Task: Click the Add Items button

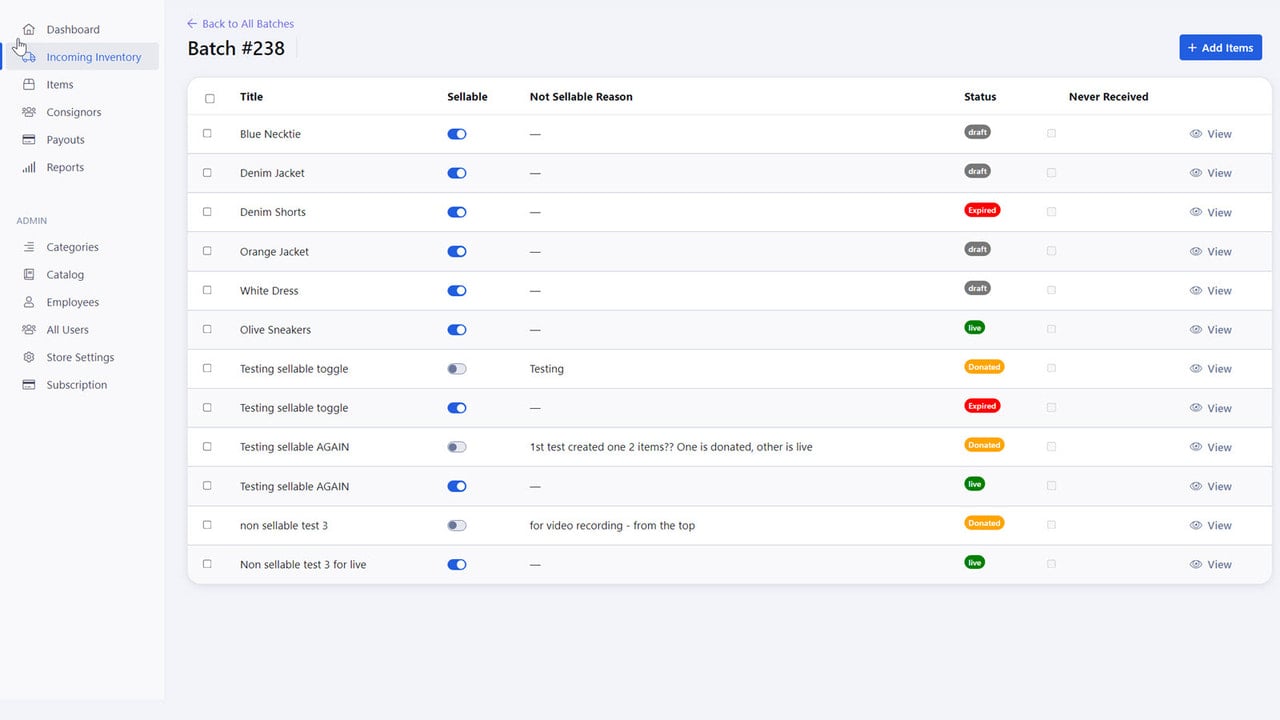Action: tap(1220, 48)
